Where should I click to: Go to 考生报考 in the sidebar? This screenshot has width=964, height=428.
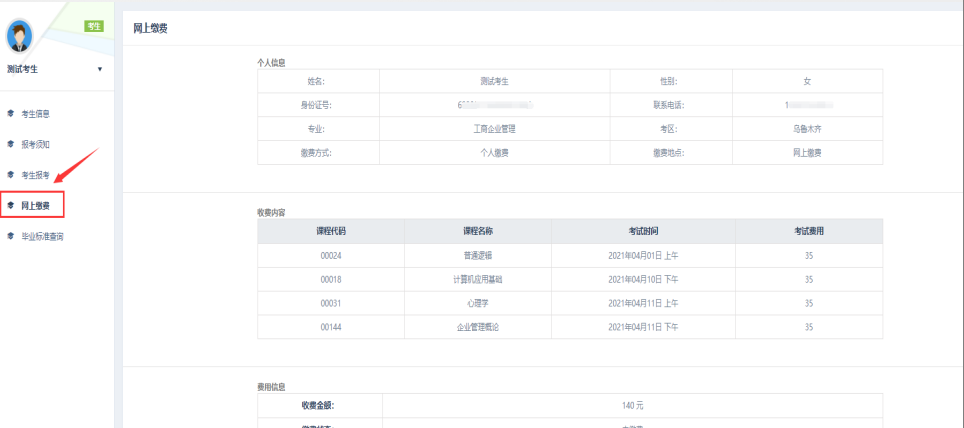point(36,175)
